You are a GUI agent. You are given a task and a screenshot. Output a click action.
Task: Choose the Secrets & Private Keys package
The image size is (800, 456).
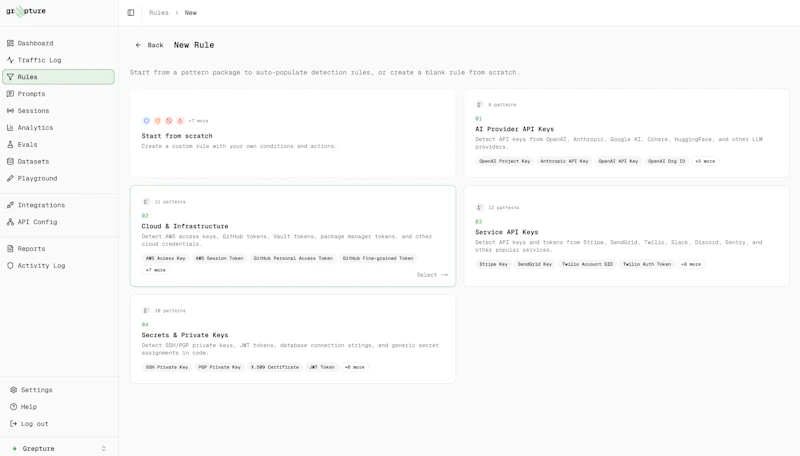[x=293, y=339]
